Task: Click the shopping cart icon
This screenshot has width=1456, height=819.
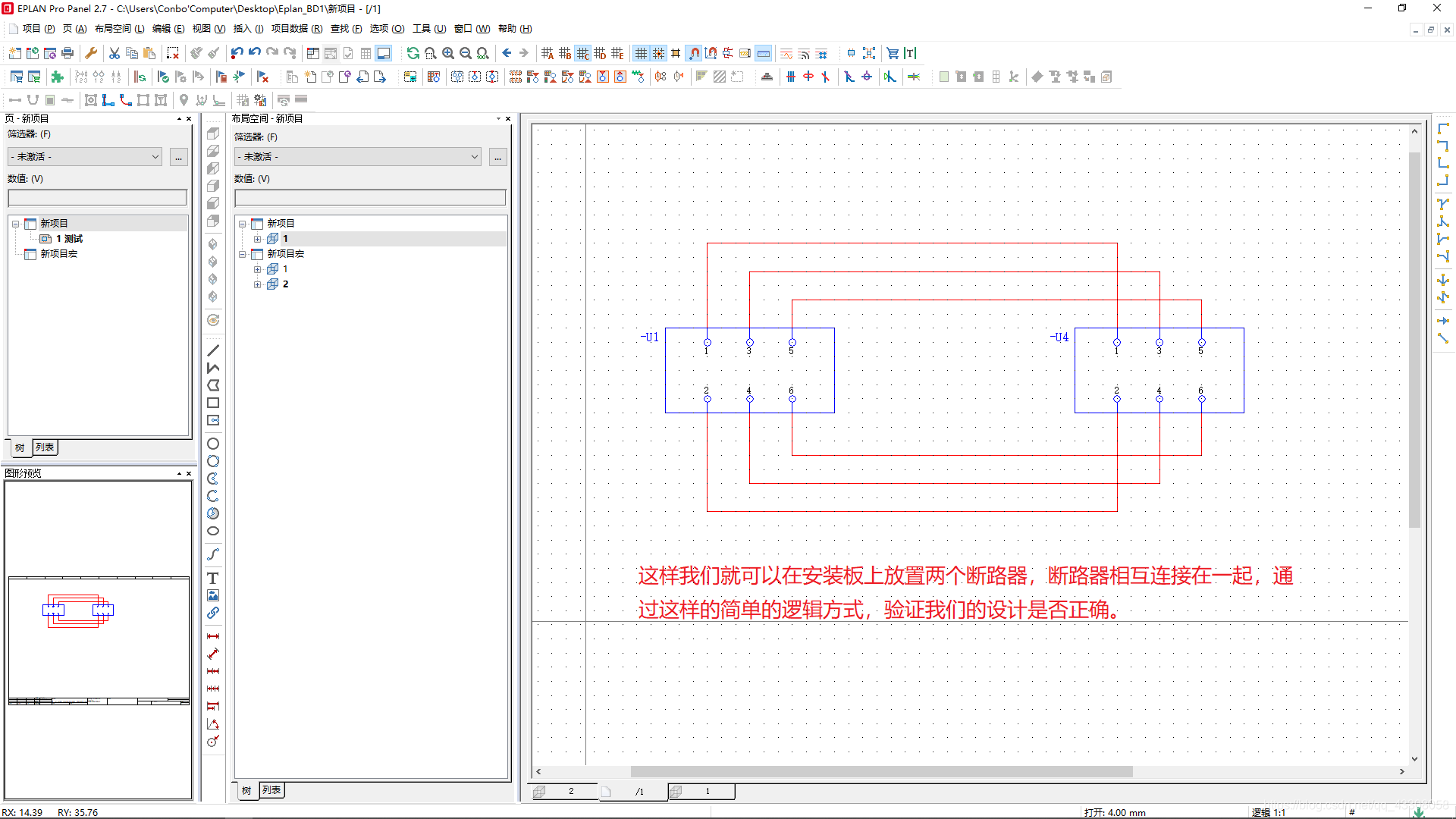Action: click(893, 53)
